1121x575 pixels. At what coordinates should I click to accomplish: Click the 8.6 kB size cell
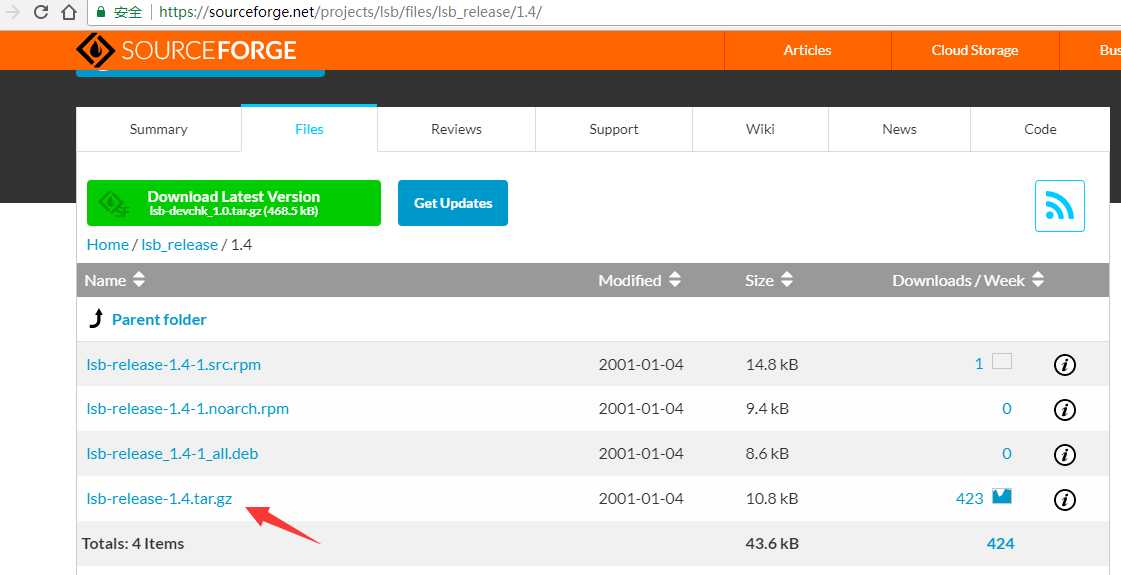[x=766, y=453]
